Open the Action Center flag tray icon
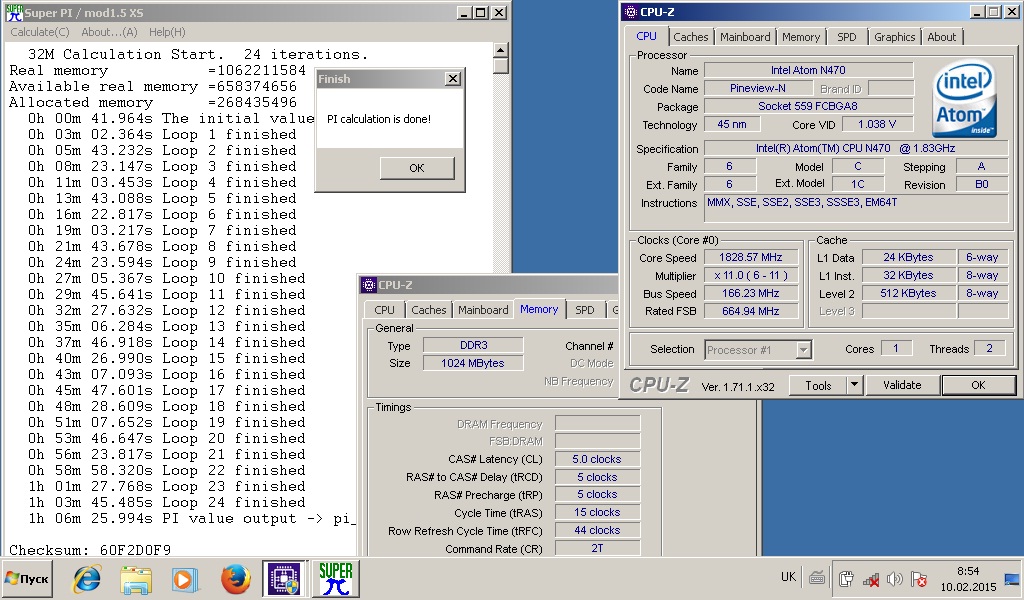1024x600 pixels. pyautogui.click(x=918, y=578)
